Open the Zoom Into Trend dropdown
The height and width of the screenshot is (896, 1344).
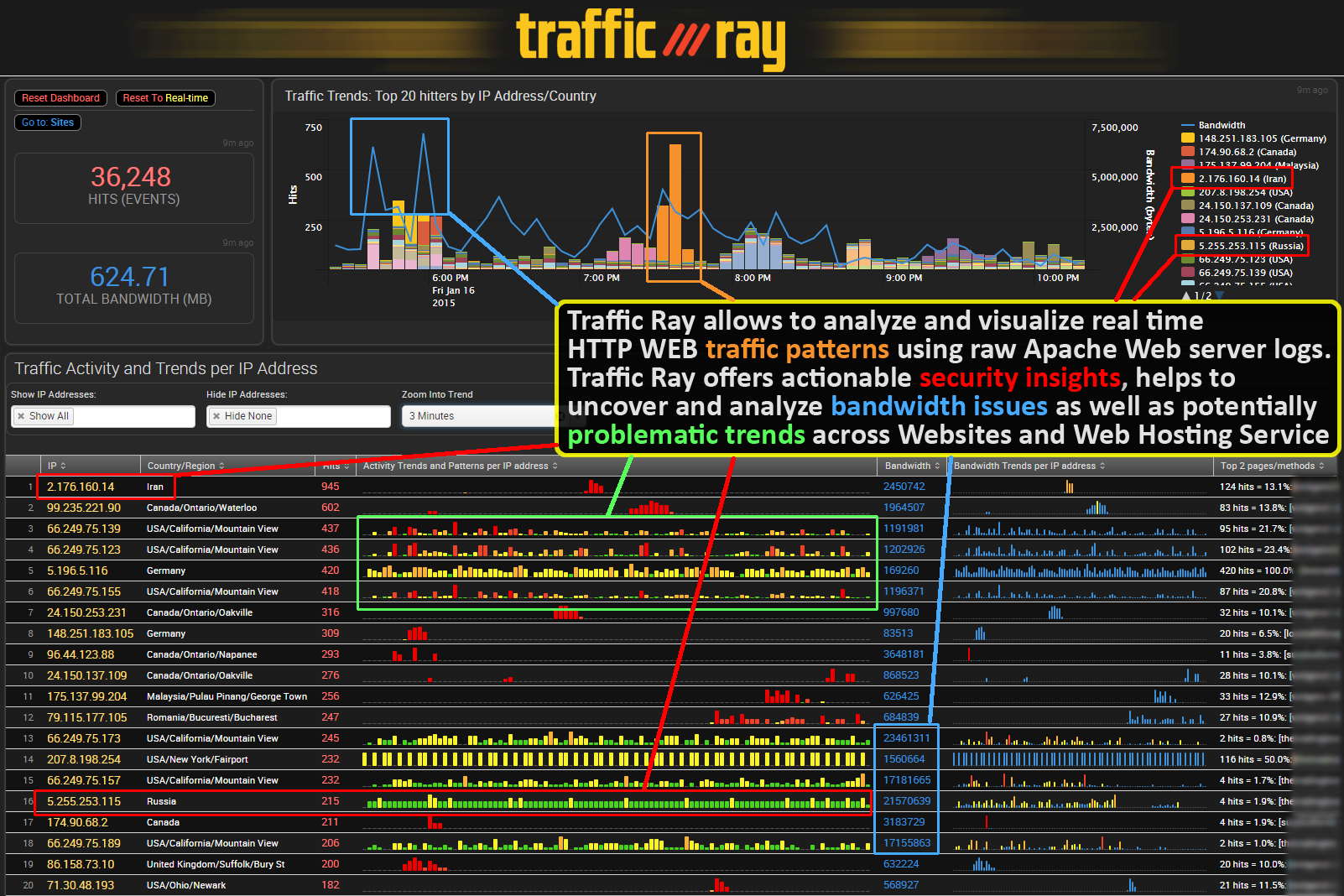(x=478, y=416)
